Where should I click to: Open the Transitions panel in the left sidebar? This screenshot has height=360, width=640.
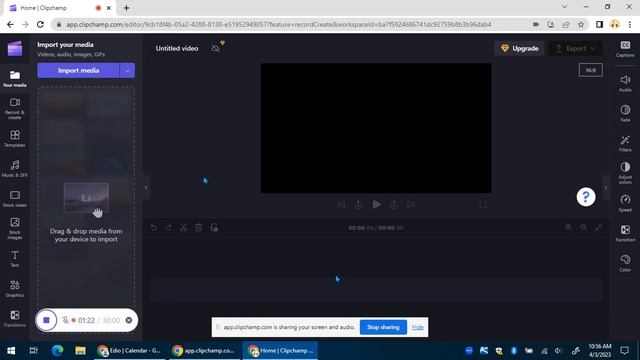click(15, 319)
